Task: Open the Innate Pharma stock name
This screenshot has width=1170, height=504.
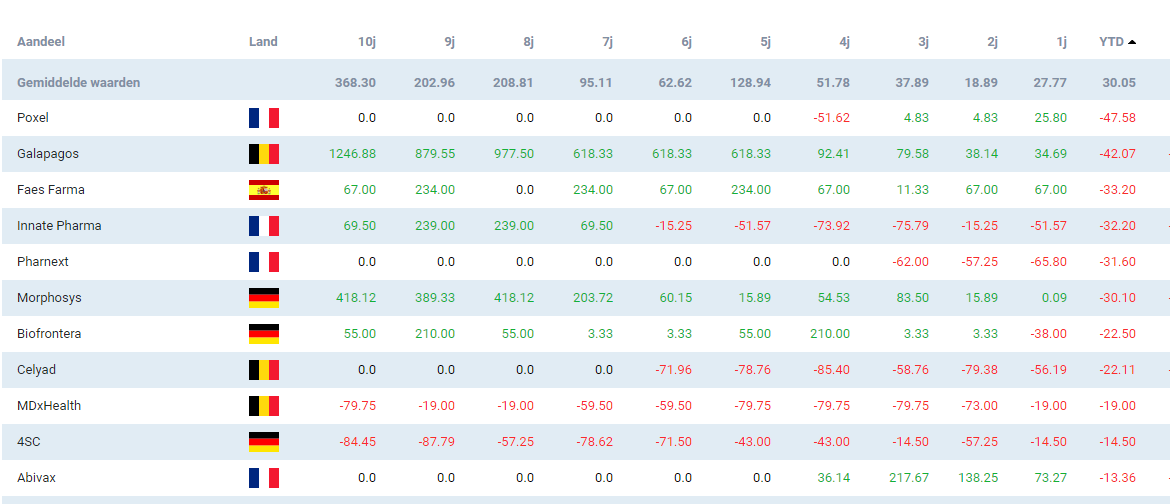Action: (x=59, y=225)
